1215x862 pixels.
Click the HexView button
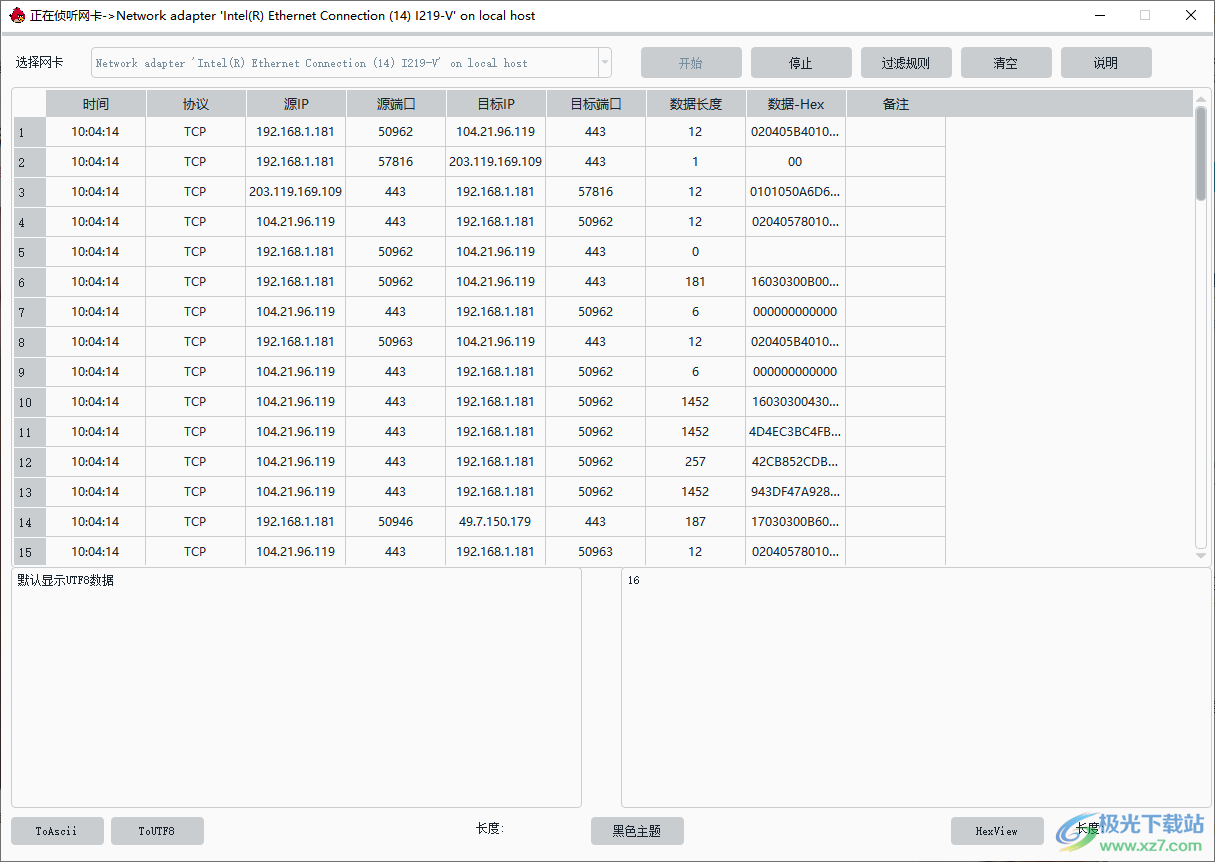point(997,831)
